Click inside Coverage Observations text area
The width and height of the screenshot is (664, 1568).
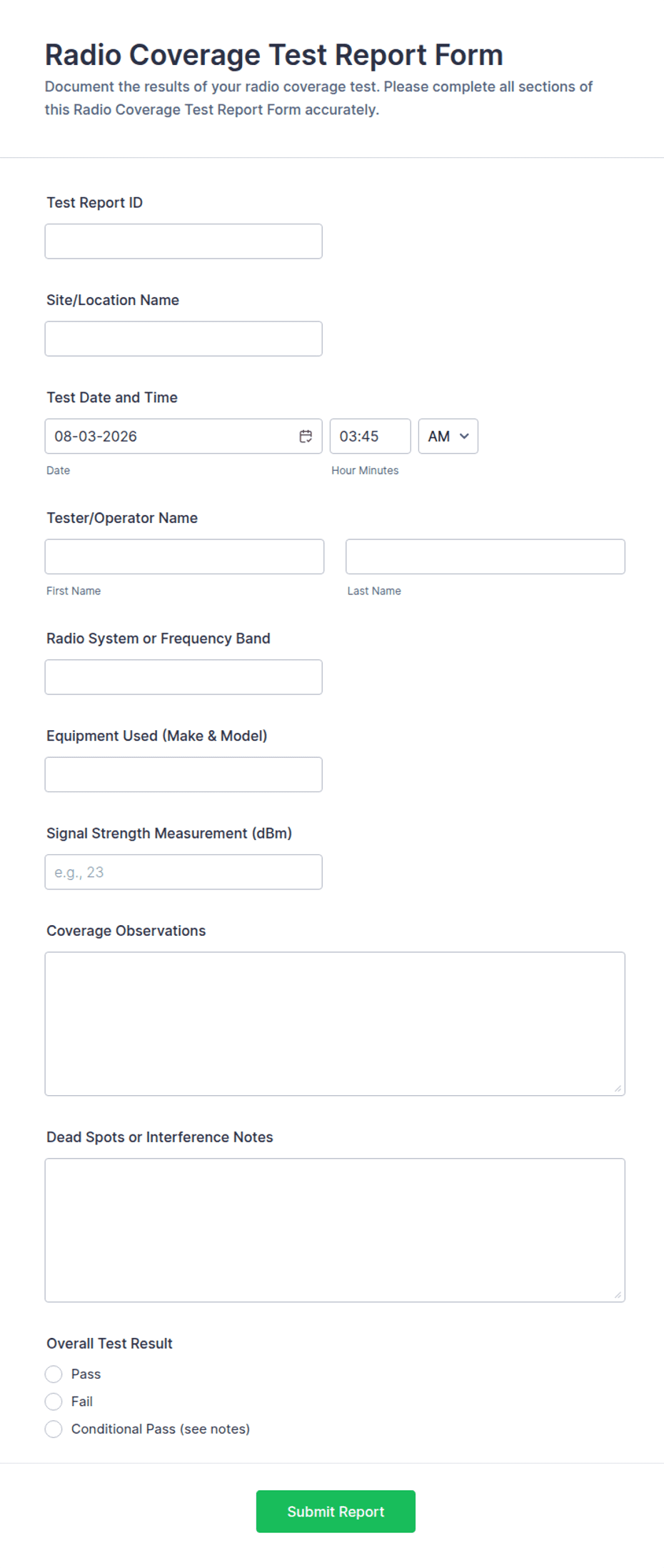coord(335,1024)
